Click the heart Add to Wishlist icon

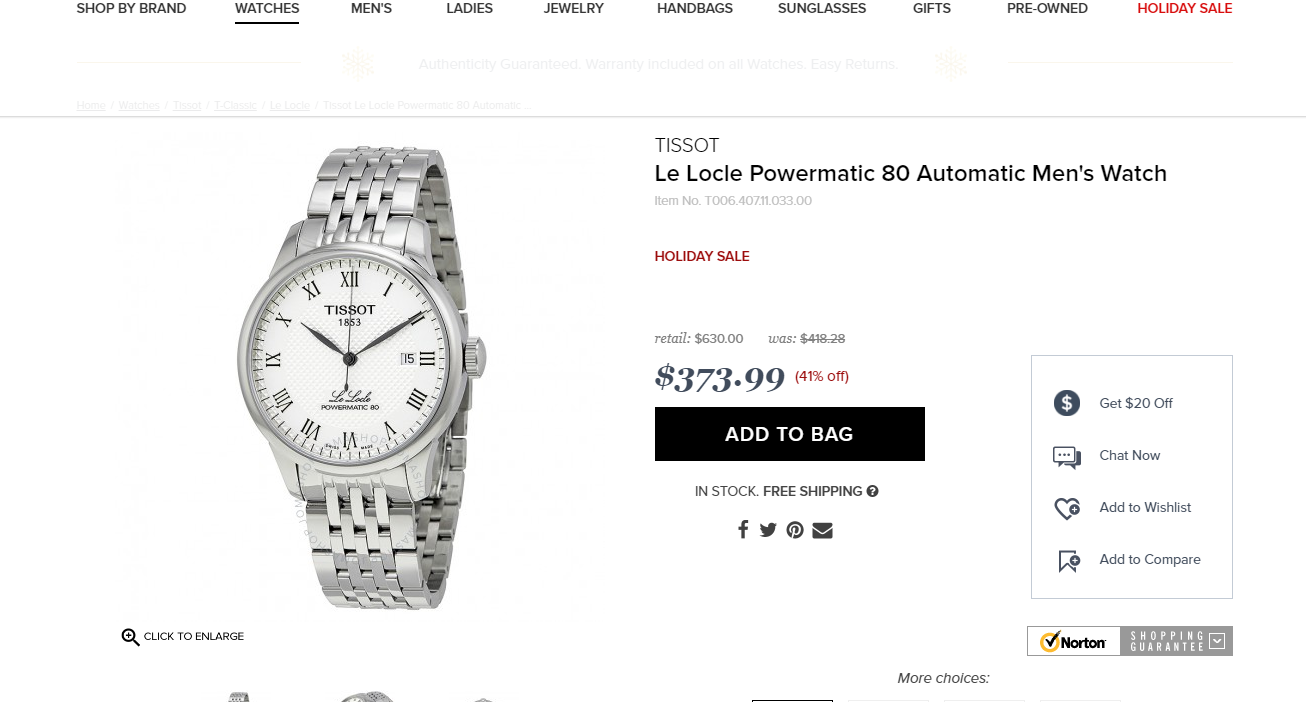(x=1067, y=508)
